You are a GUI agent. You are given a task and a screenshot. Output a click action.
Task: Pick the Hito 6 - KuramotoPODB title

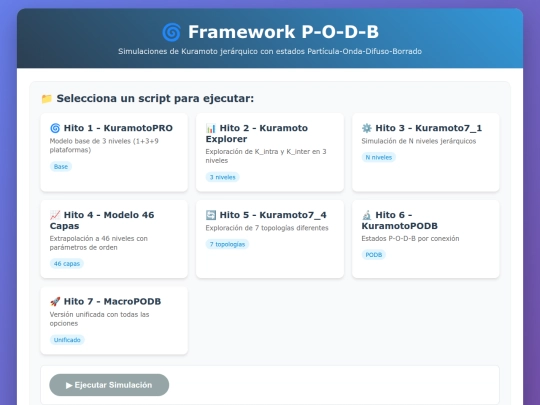click(x=399, y=220)
